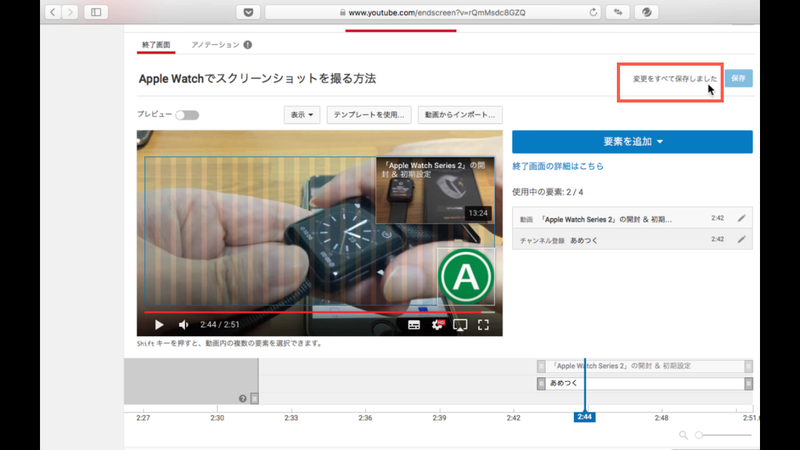Click right handle of あめつく timeline bar
Image resolution: width=800 pixels, height=450 pixels.
[x=748, y=383]
